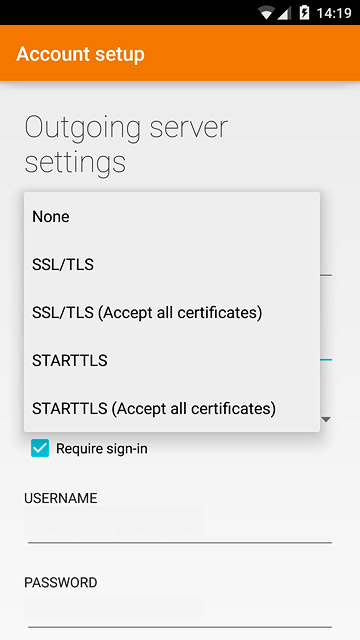
Task: Tap the highlighted port field underline at right
Action: [326, 360]
